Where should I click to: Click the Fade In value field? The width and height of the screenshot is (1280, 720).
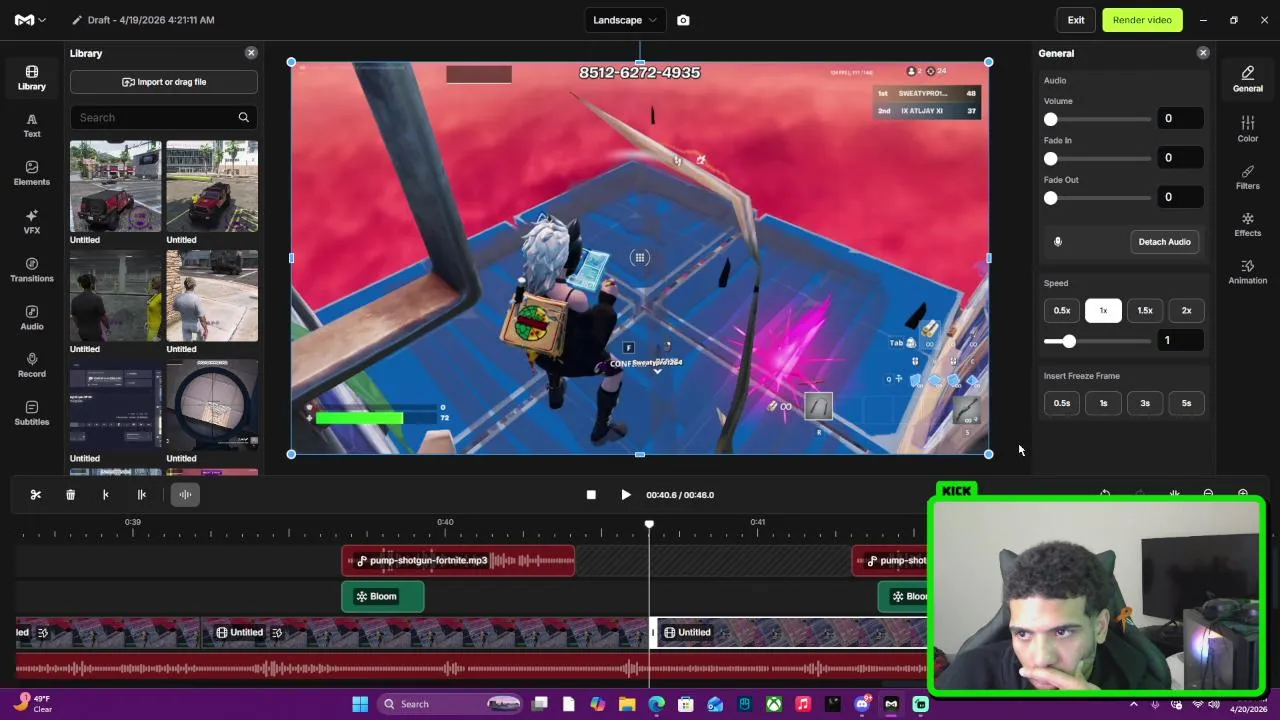(1181, 157)
